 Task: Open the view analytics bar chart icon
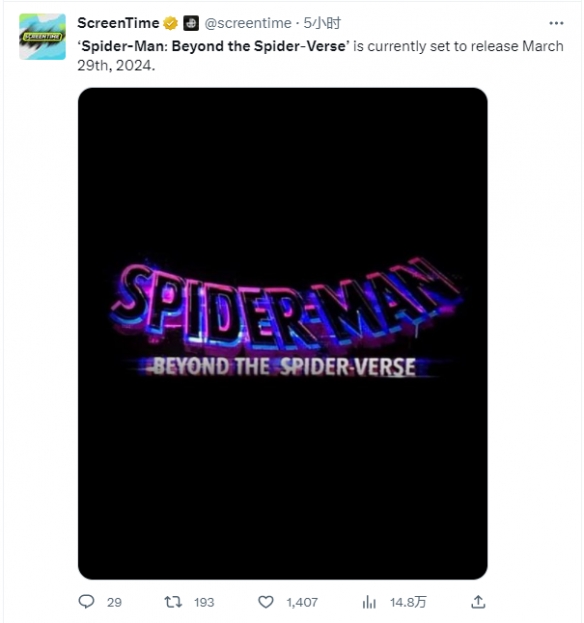[369, 602]
